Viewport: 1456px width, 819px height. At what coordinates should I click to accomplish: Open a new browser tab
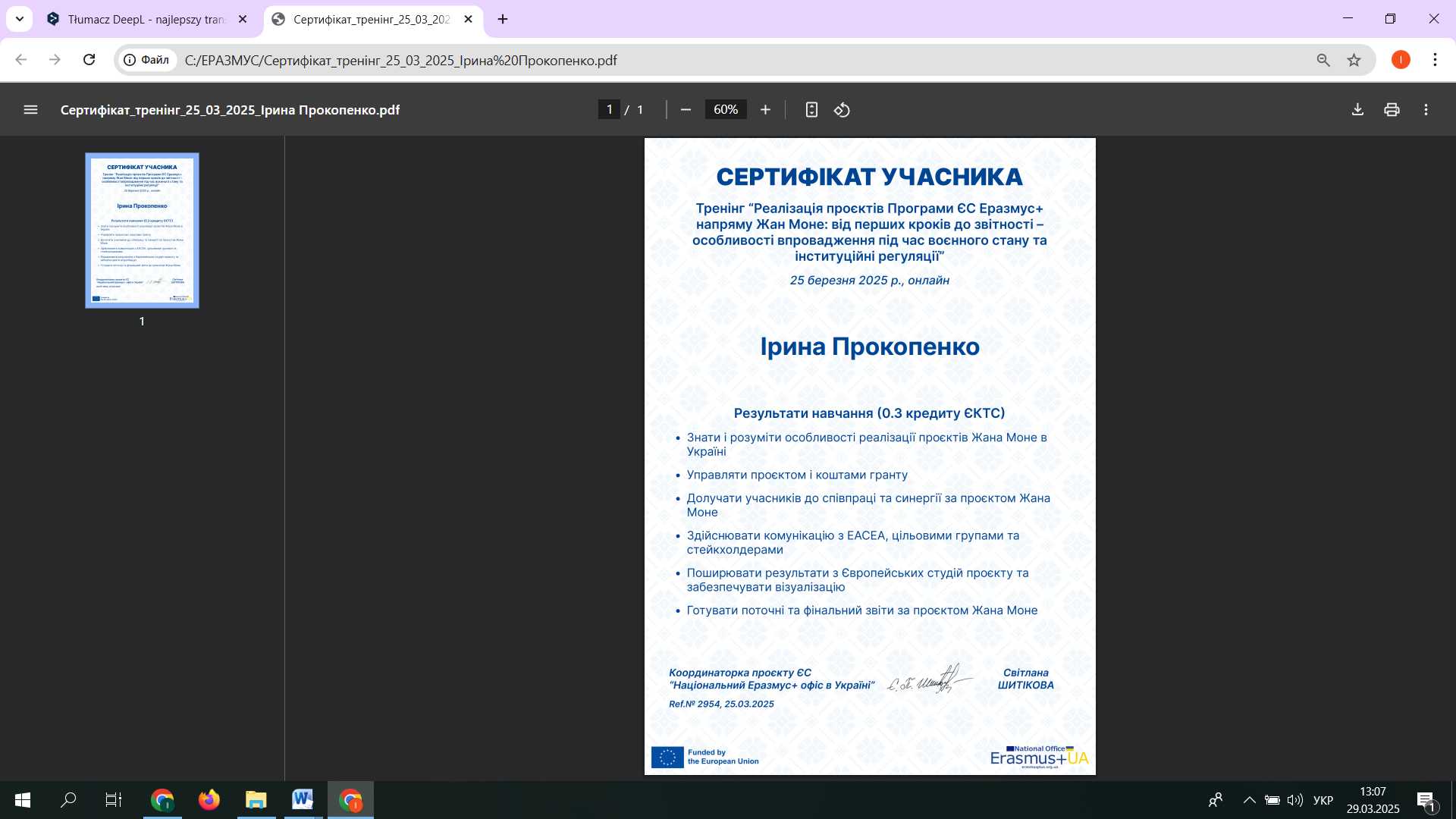pyautogui.click(x=503, y=20)
